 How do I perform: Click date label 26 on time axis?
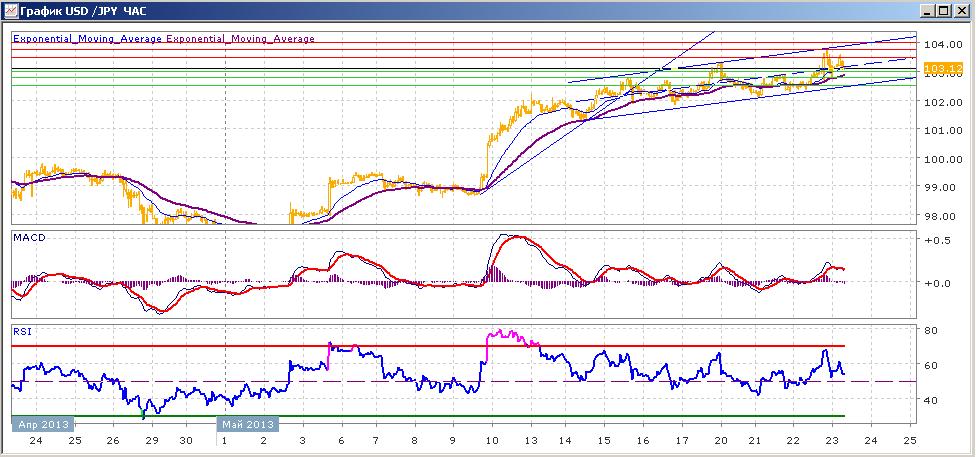[113, 440]
